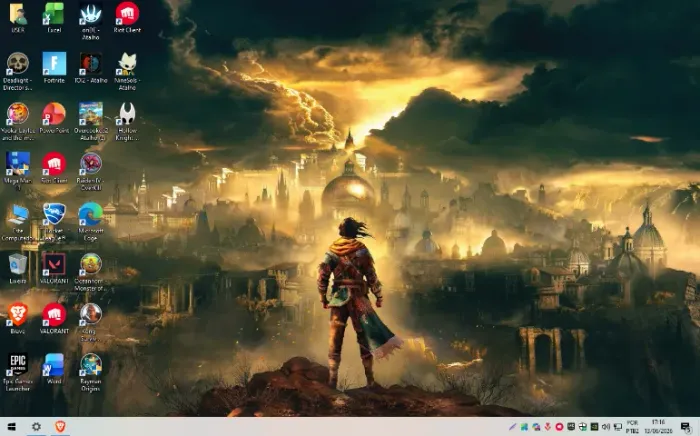Select the Rayman Origins shortcut icon

[x=91, y=372]
